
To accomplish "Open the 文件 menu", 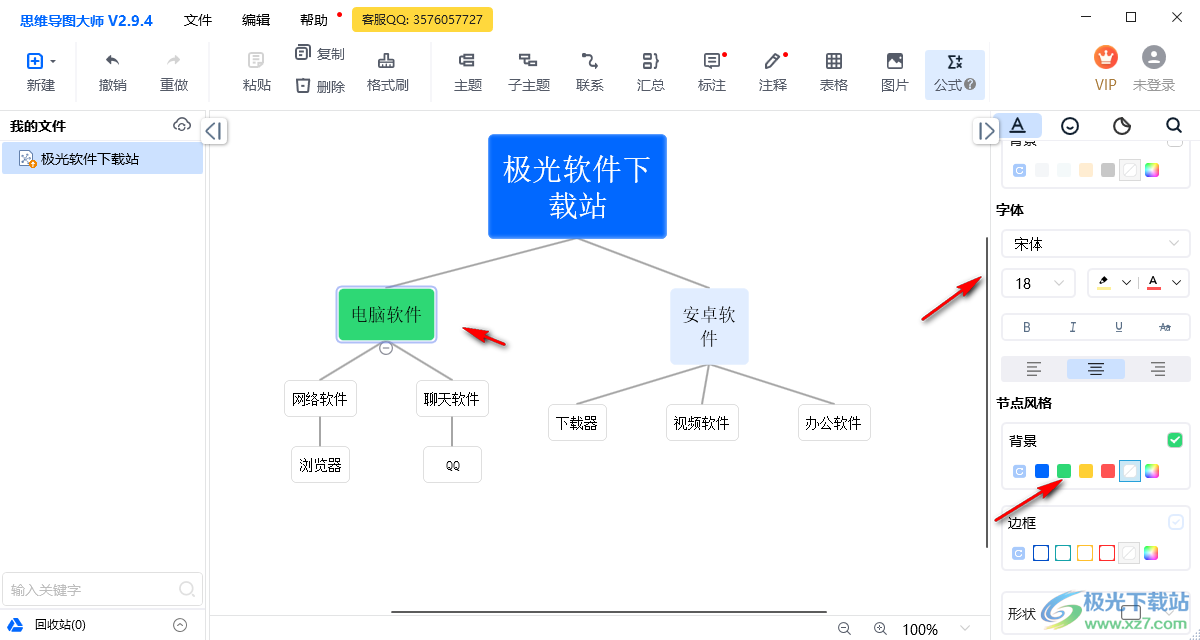I will pos(198,20).
